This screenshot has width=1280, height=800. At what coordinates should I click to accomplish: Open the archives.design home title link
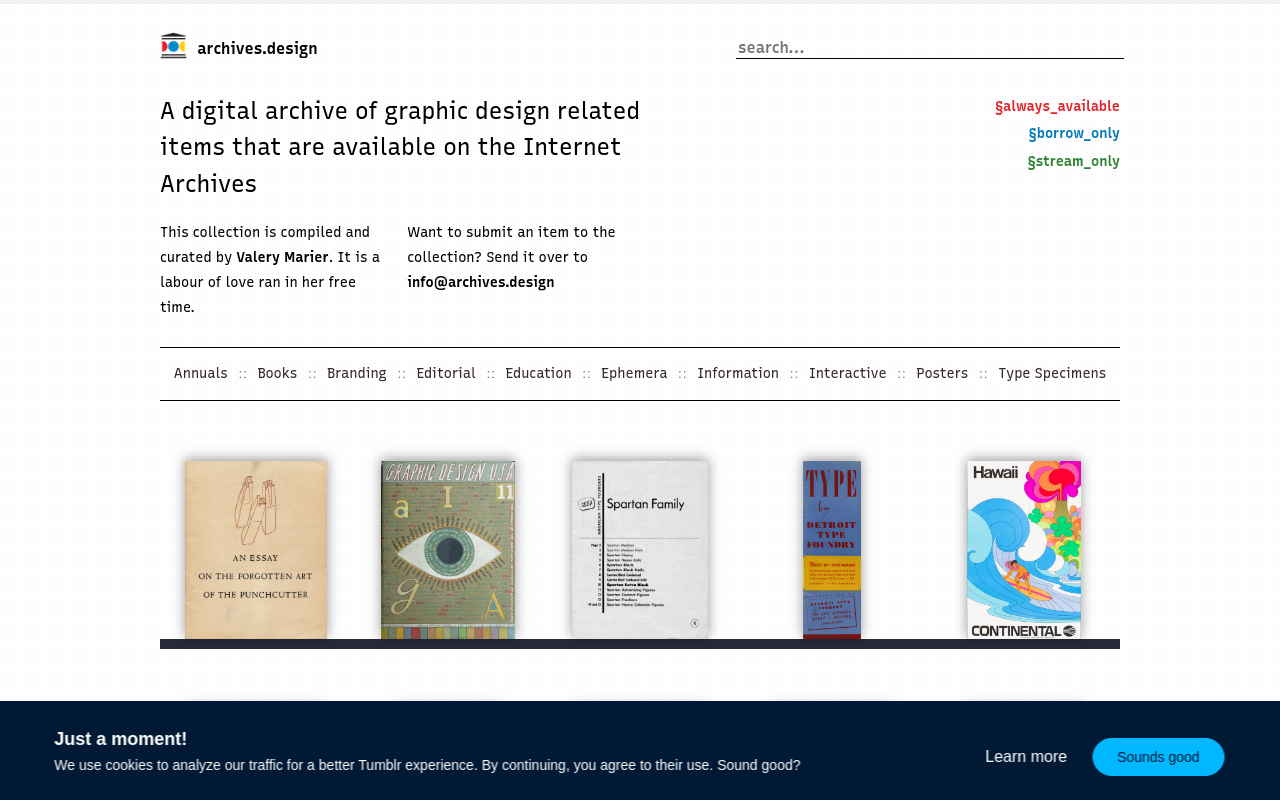coord(257,48)
